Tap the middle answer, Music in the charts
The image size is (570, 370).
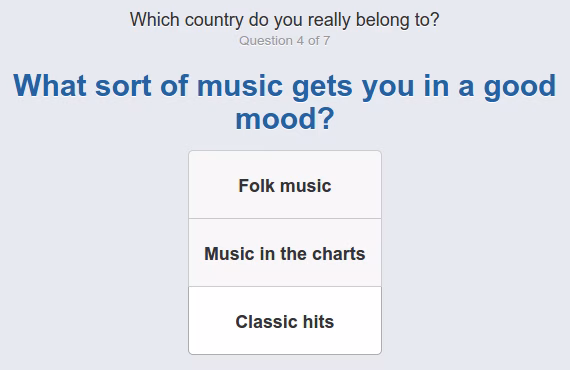click(x=285, y=253)
